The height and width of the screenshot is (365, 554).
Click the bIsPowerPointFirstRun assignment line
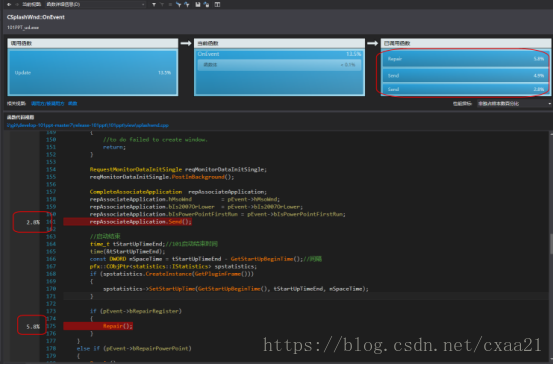218,214
